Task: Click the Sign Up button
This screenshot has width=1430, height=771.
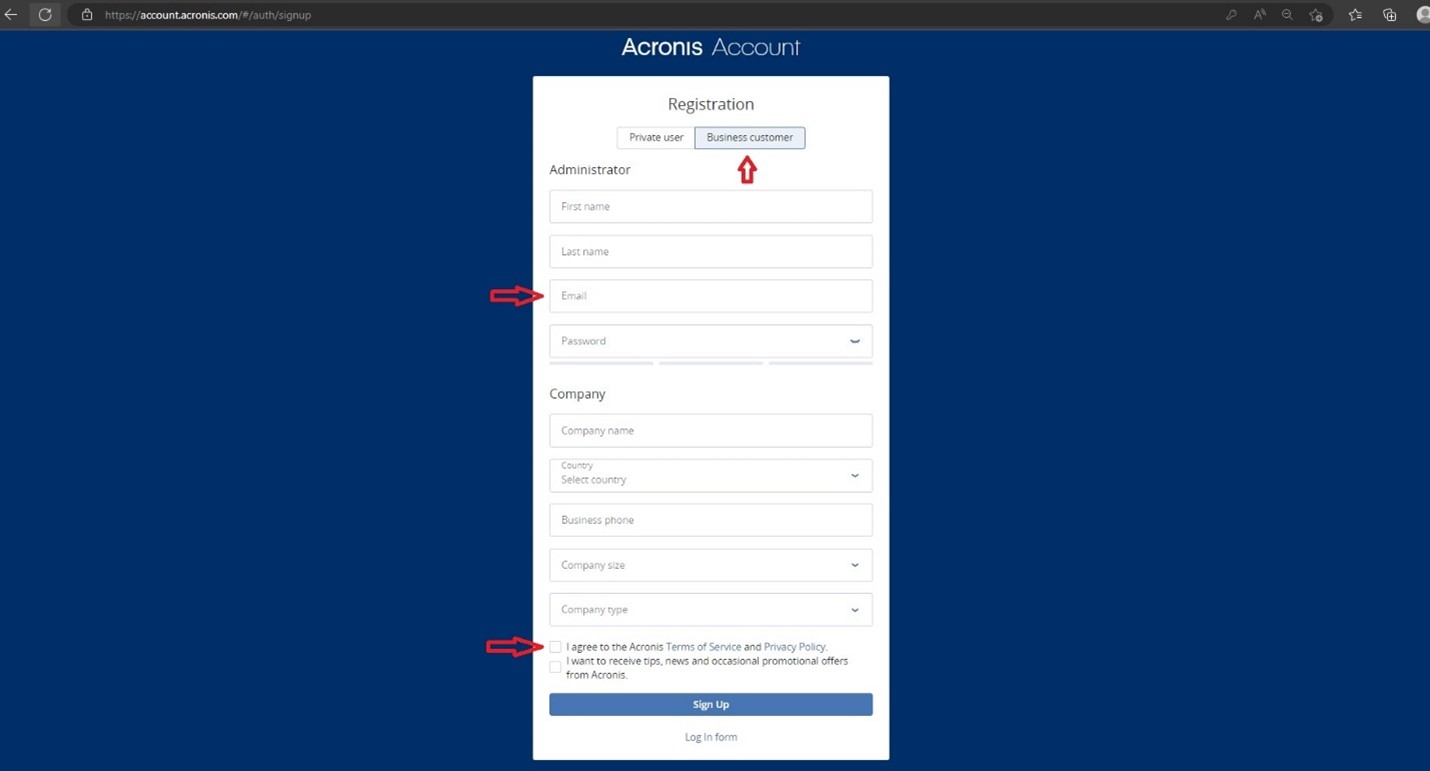Action: point(711,704)
